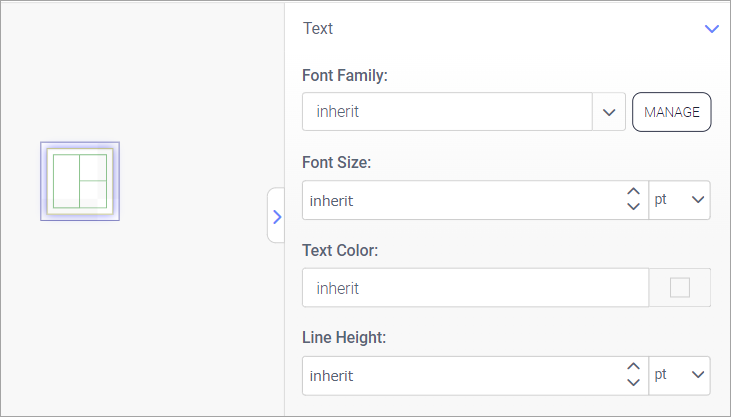Select the bottom-right cell of layout thumbnail
Image resolution: width=731 pixels, height=417 pixels.
click(93, 194)
